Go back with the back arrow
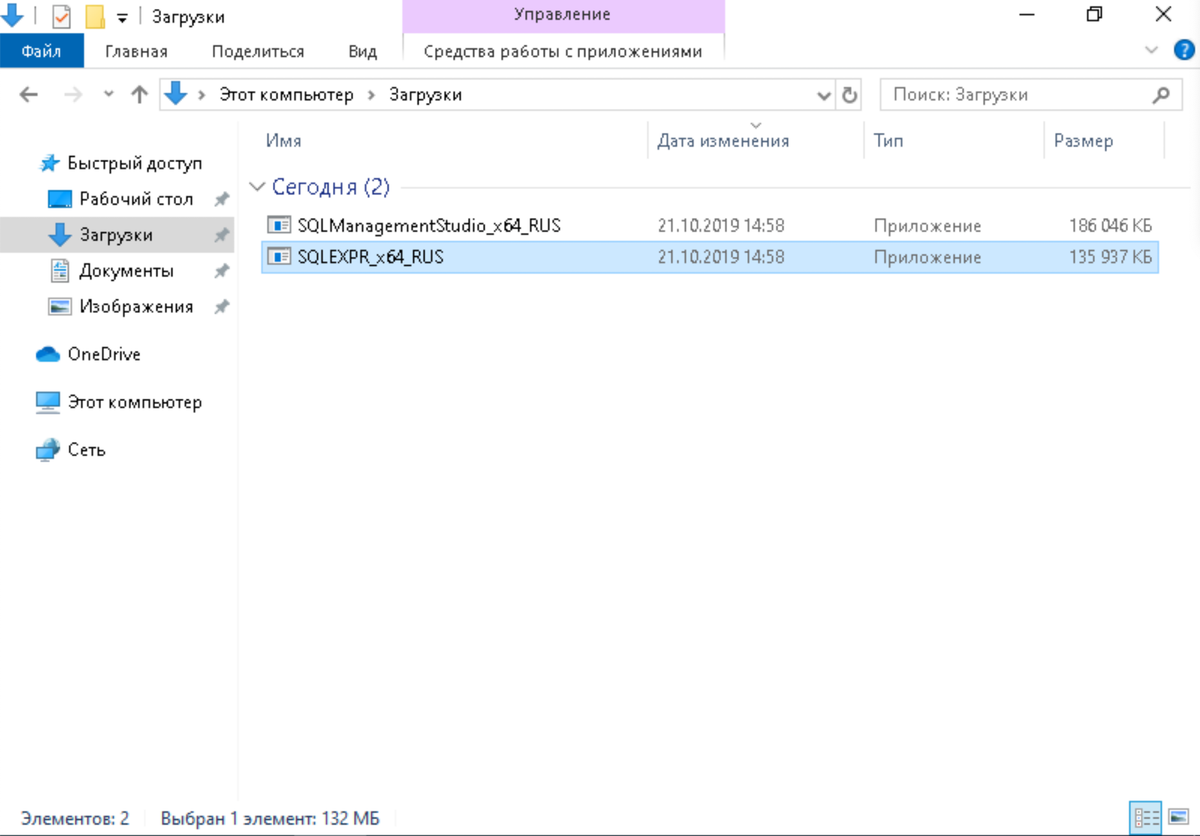1200x836 pixels. tap(29, 95)
